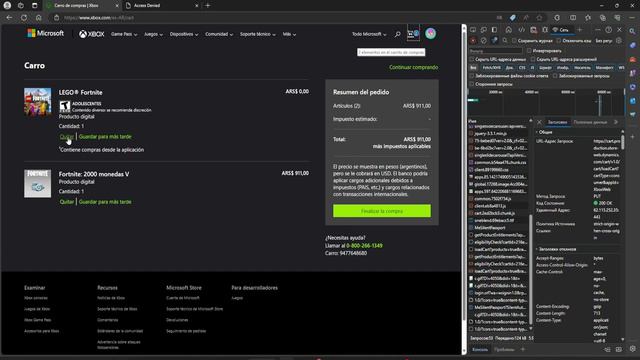This screenshot has width=640, height=360.
Task: Switch to Access Denied browser tab
Action: [x=162, y=6]
